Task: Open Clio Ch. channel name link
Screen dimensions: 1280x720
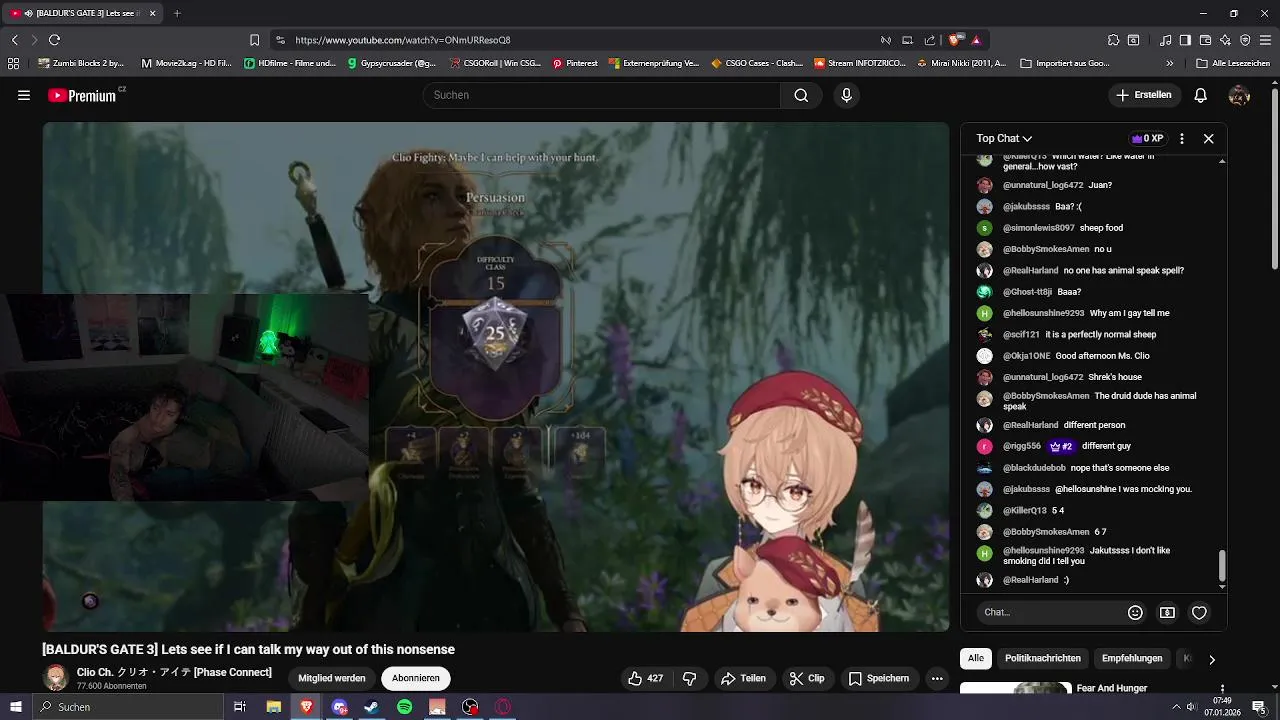Action: (174, 672)
